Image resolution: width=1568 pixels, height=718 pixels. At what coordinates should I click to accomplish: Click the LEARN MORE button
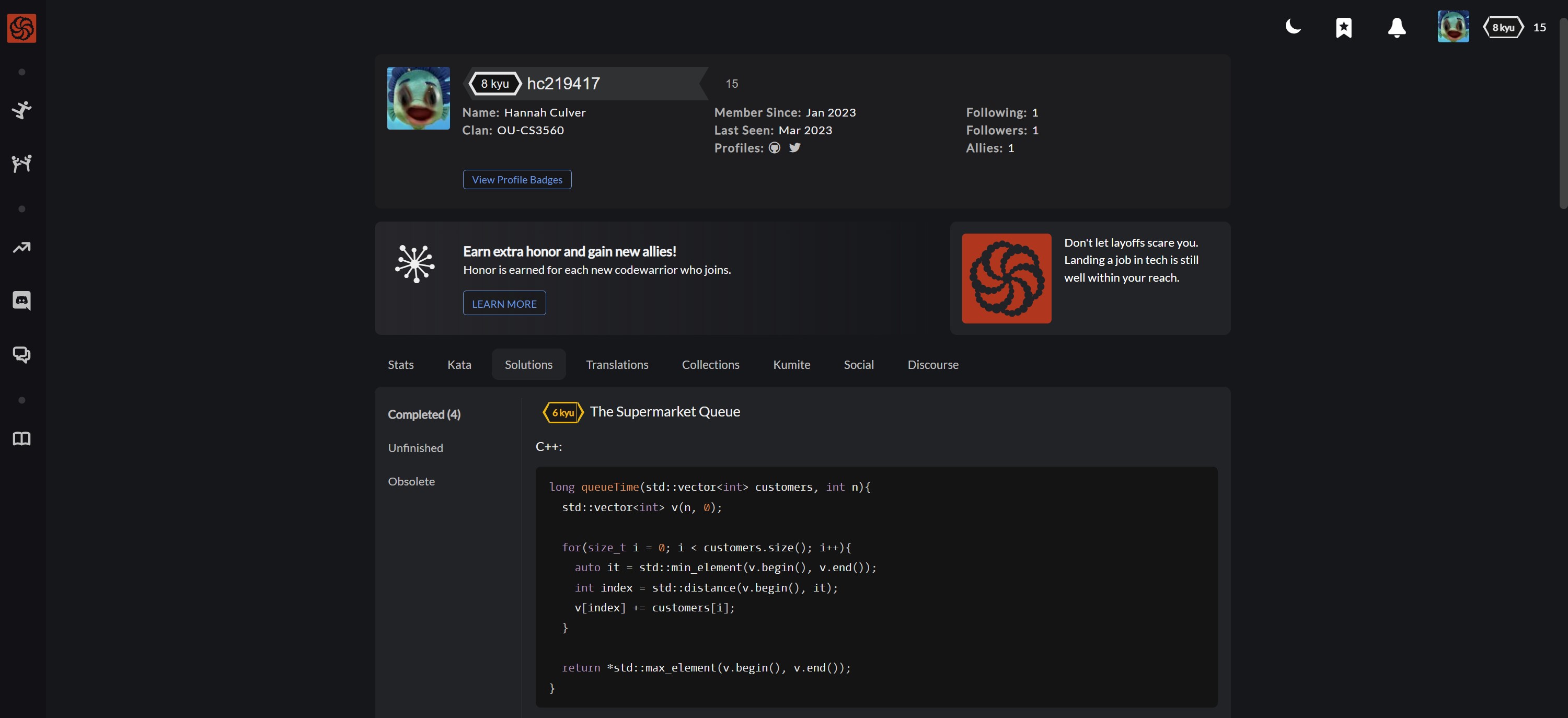[504, 304]
